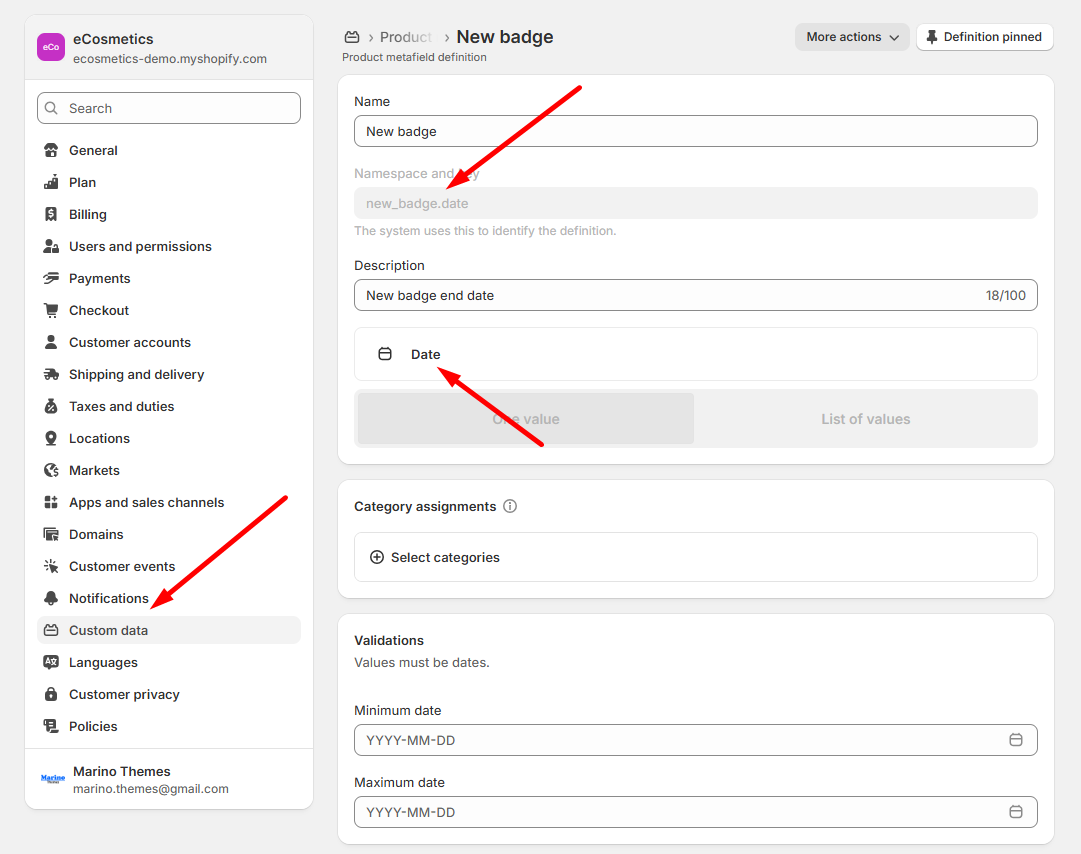Click the Maximum date input field
The width and height of the screenshot is (1081, 854).
tap(696, 812)
